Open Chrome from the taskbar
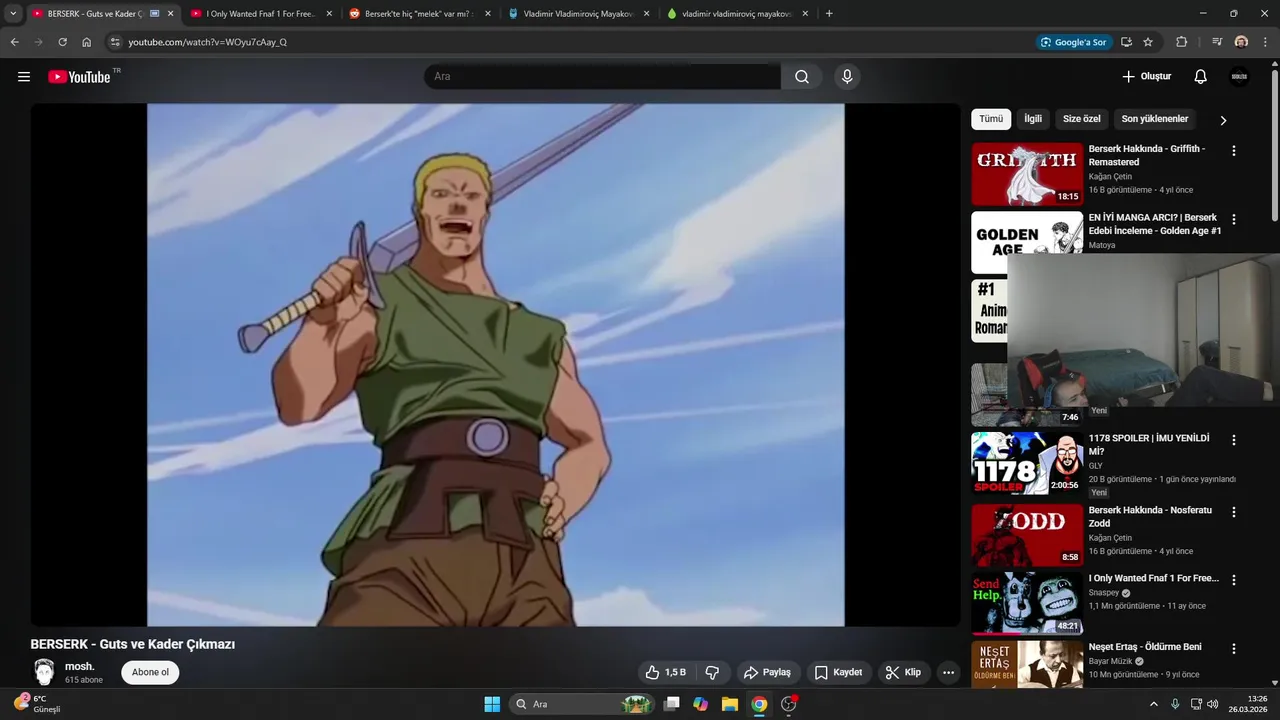 pos(759,704)
